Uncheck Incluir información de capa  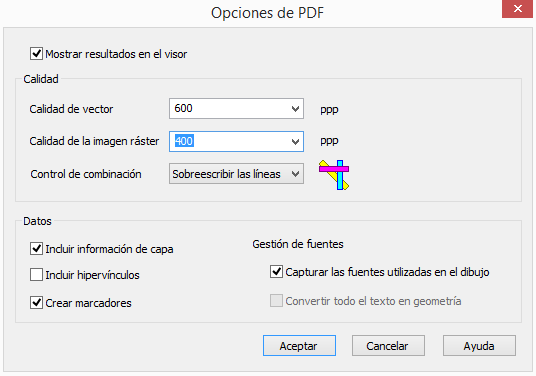pyautogui.click(x=36, y=249)
